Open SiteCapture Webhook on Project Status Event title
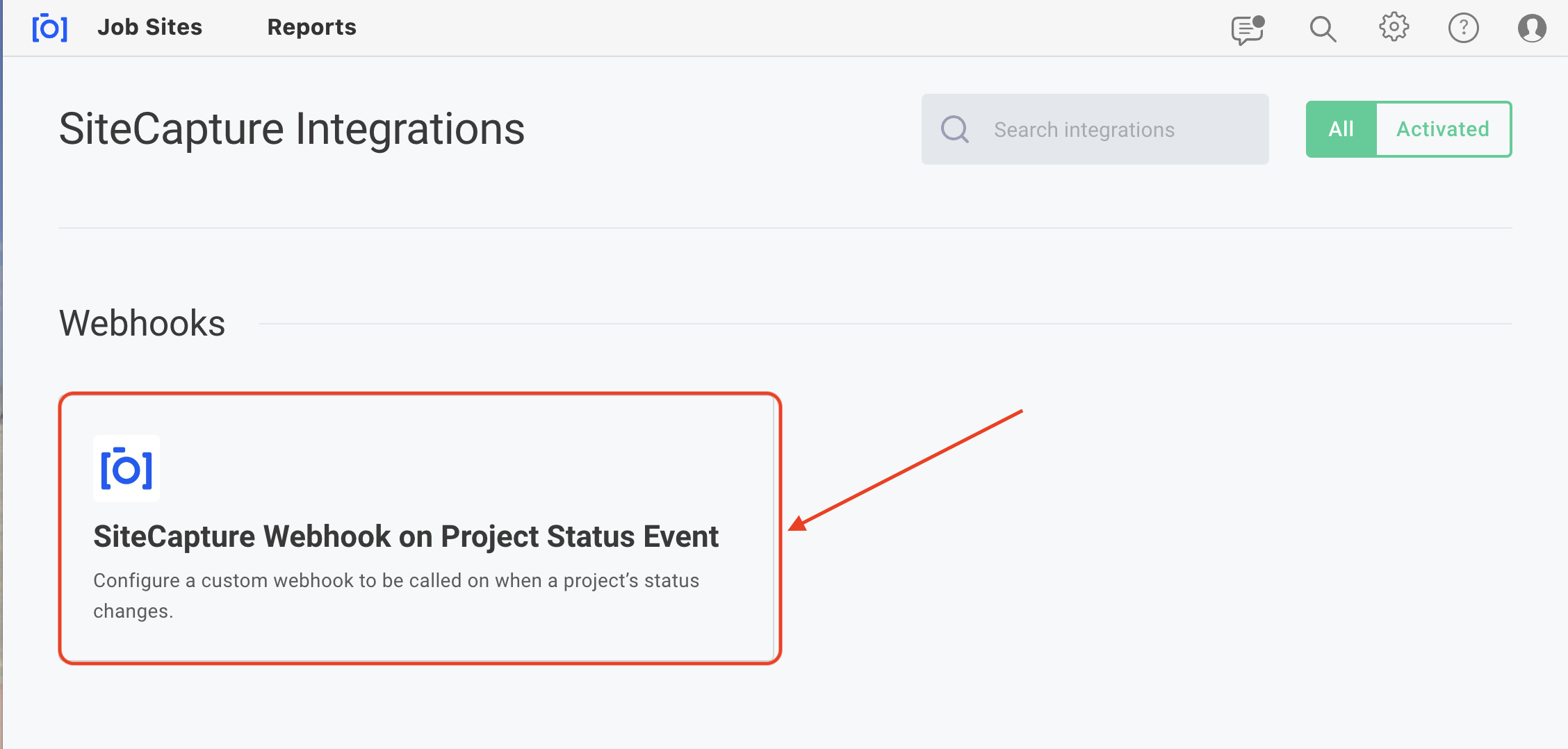The width and height of the screenshot is (1568, 749). click(406, 536)
